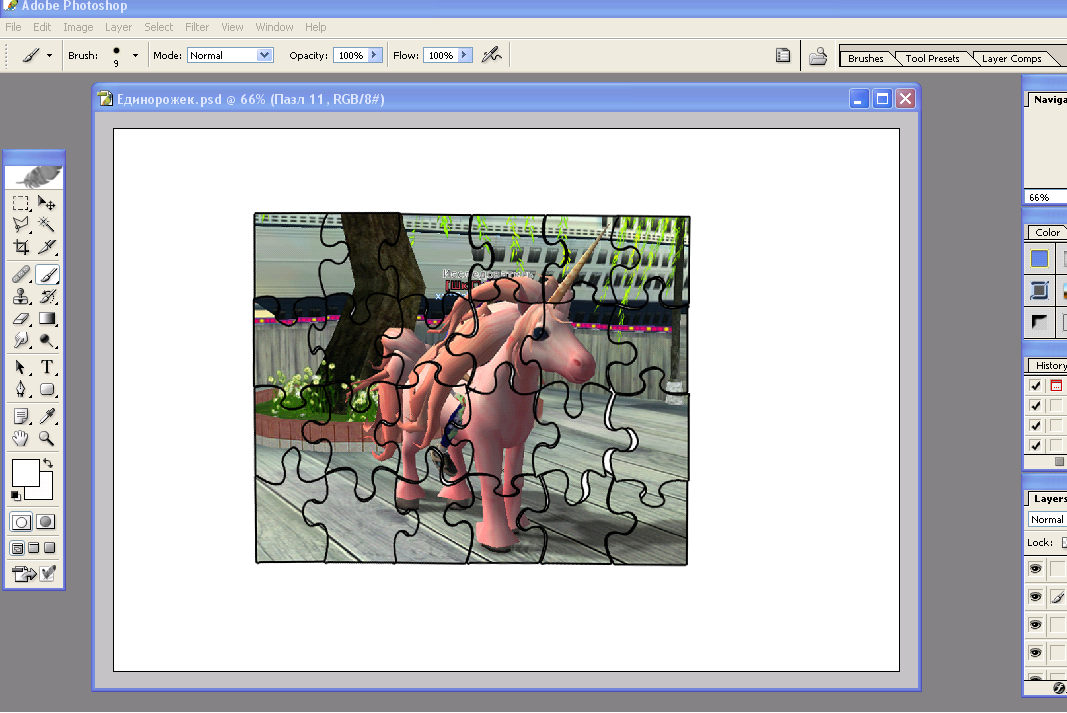The image size is (1067, 713).
Task: Open the brush Mode dropdown
Action: click(x=264, y=55)
